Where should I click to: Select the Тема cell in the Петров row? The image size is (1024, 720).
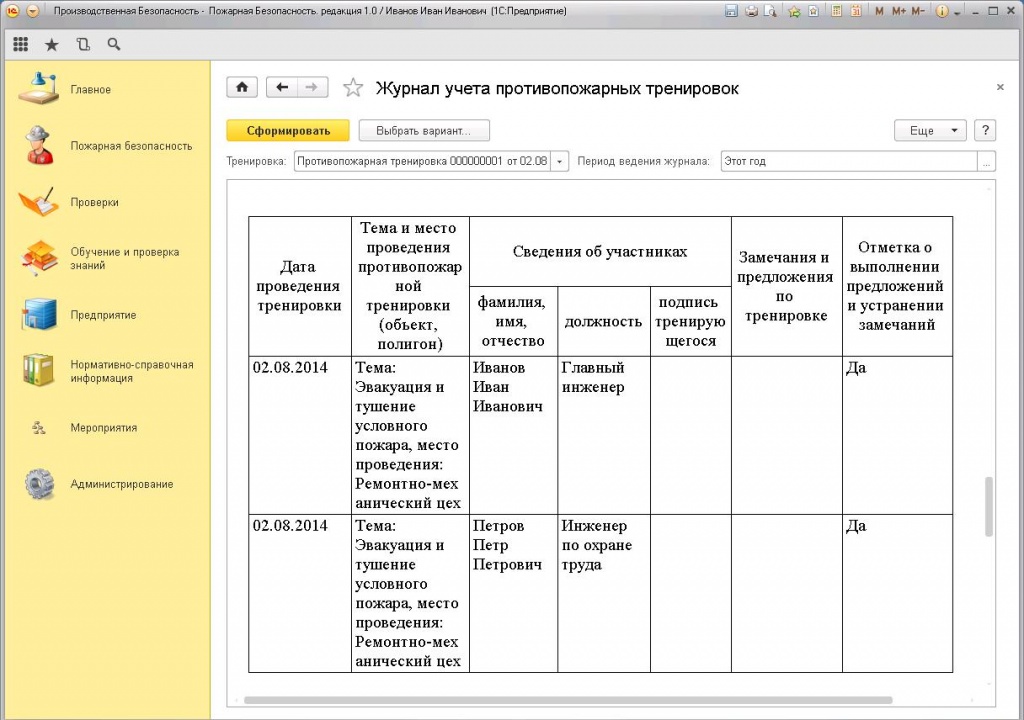pos(410,593)
